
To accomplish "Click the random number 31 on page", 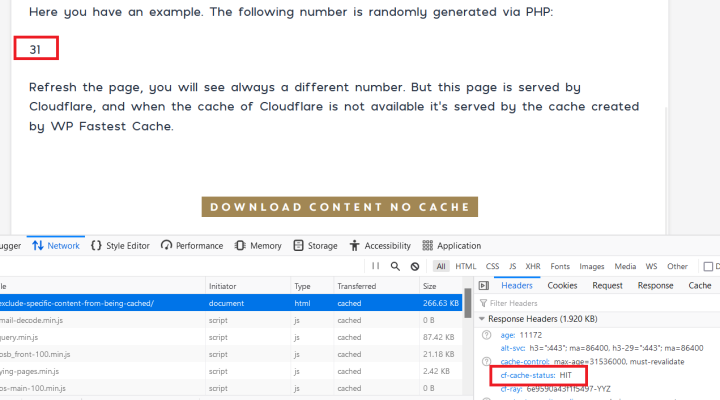I will pos(35,50).
